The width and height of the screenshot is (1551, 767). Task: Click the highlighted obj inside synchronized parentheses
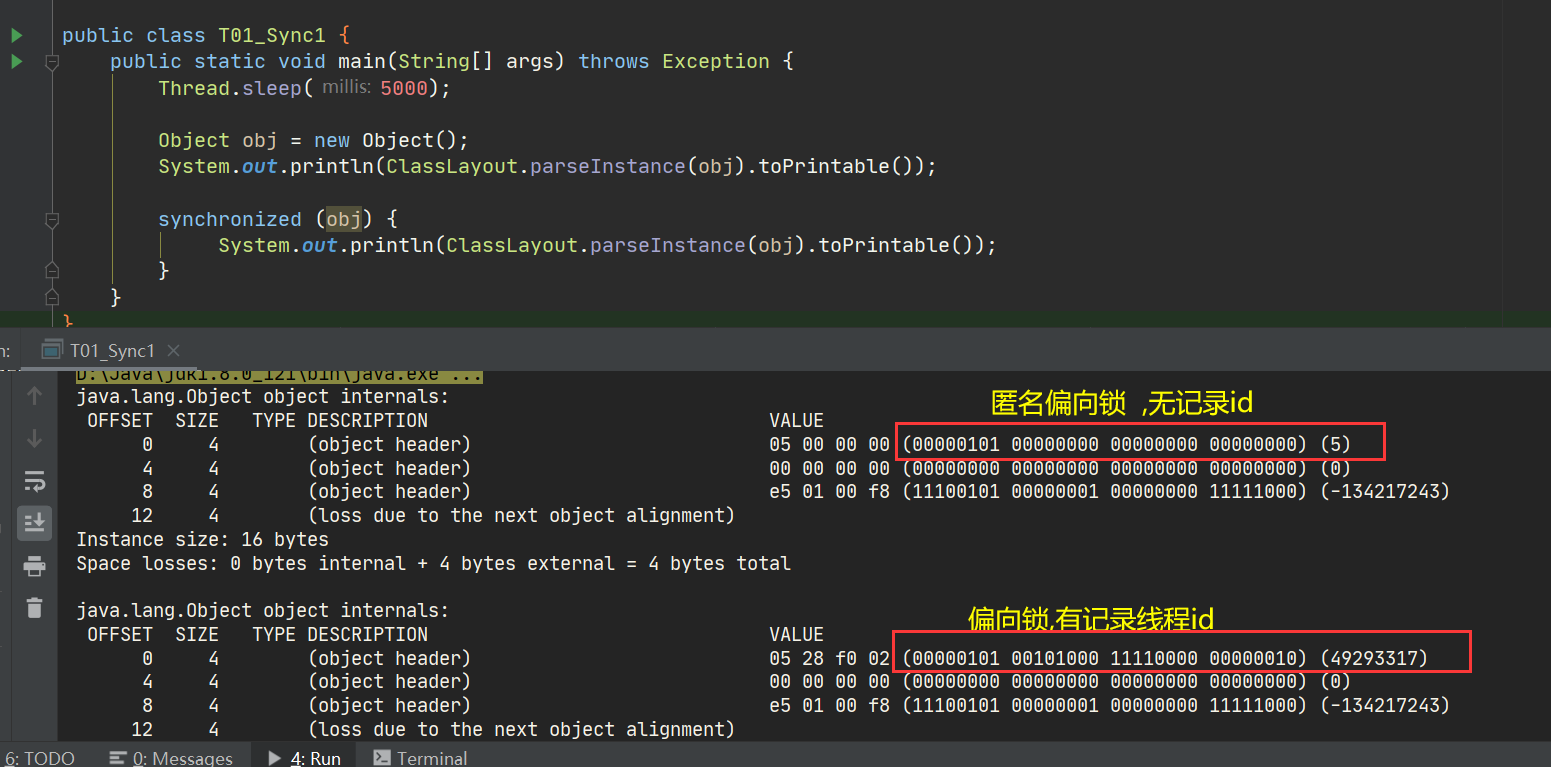click(x=344, y=219)
